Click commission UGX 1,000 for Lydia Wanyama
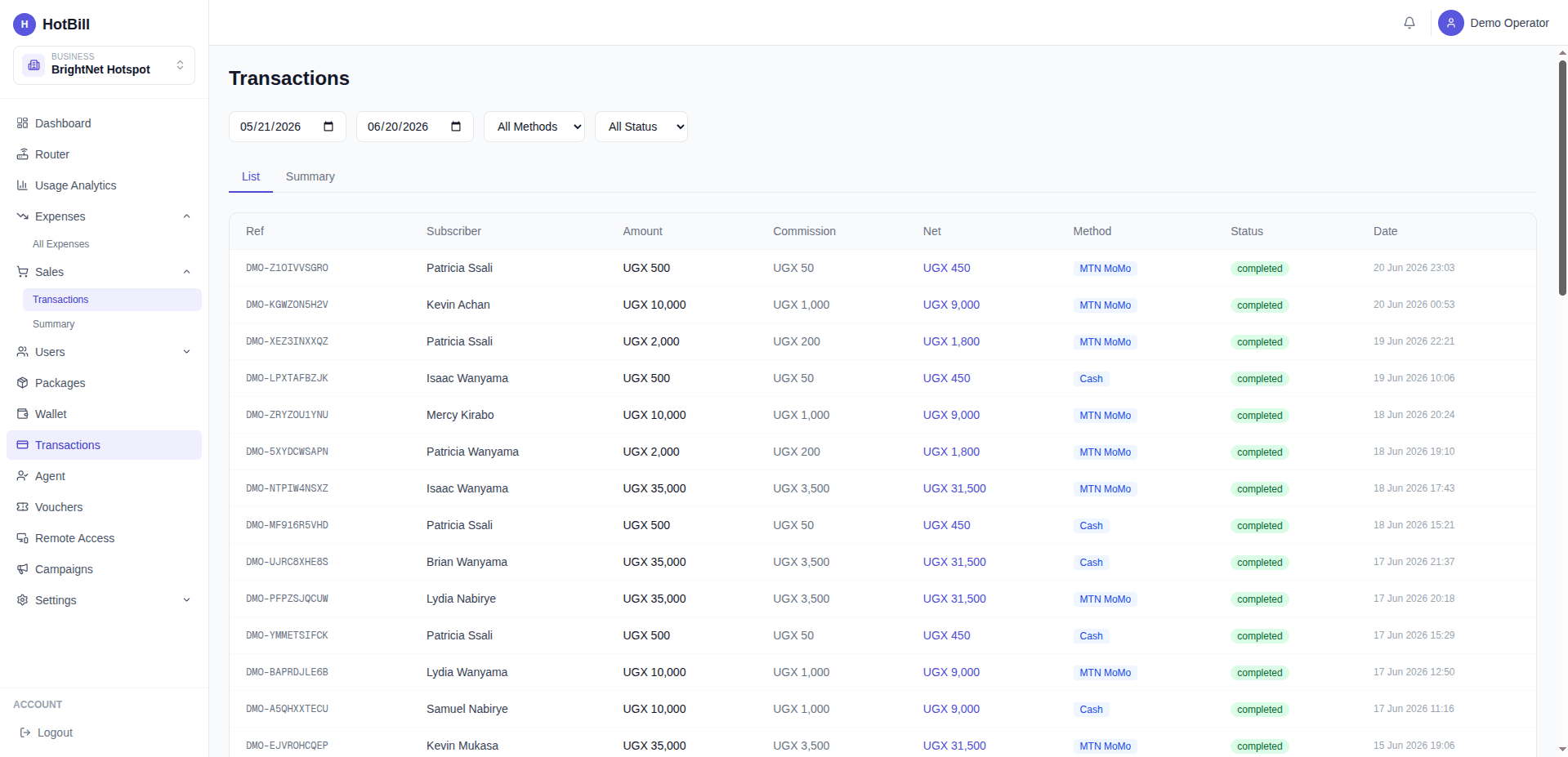Image resolution: width=1568 pixels, height=757 pixels. tap(801, 672)
